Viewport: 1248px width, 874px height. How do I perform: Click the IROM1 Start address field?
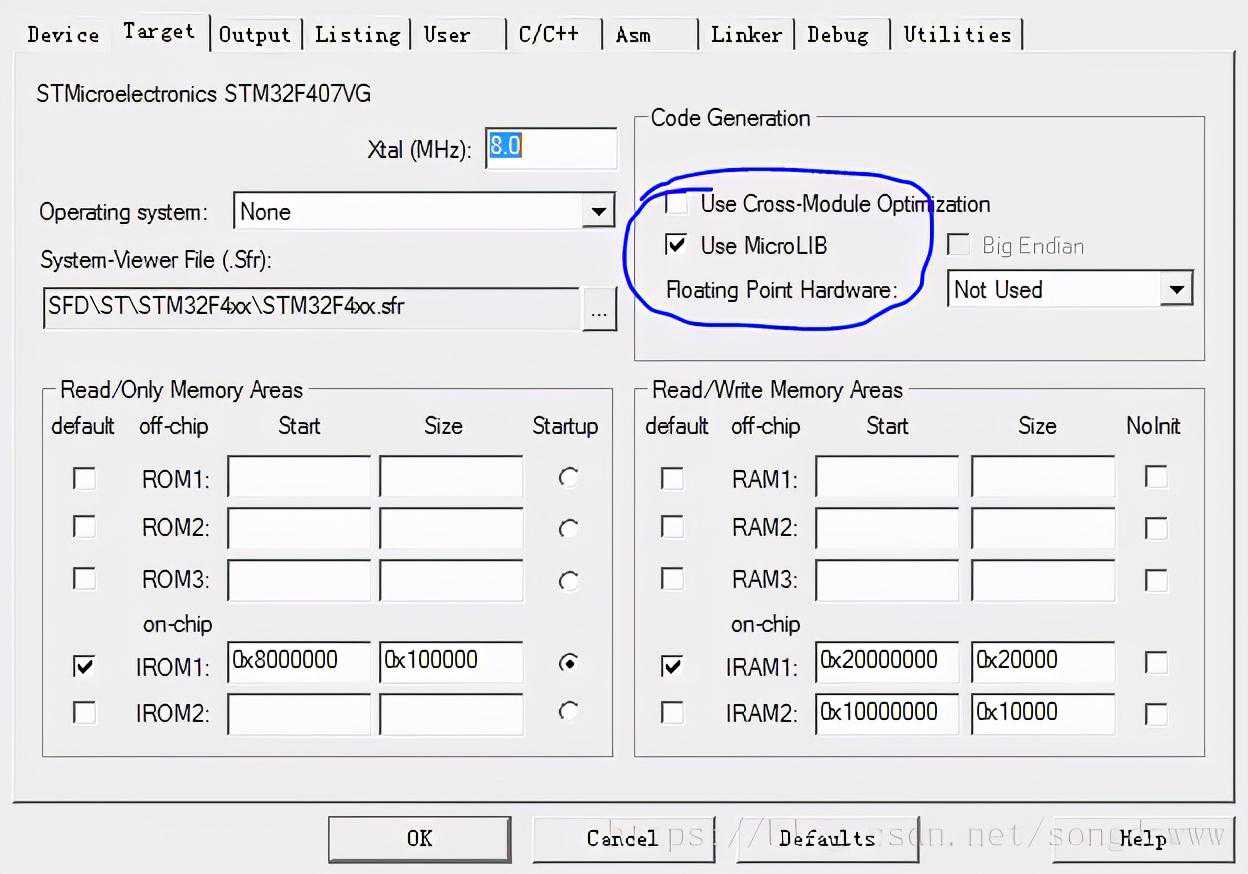298,661
